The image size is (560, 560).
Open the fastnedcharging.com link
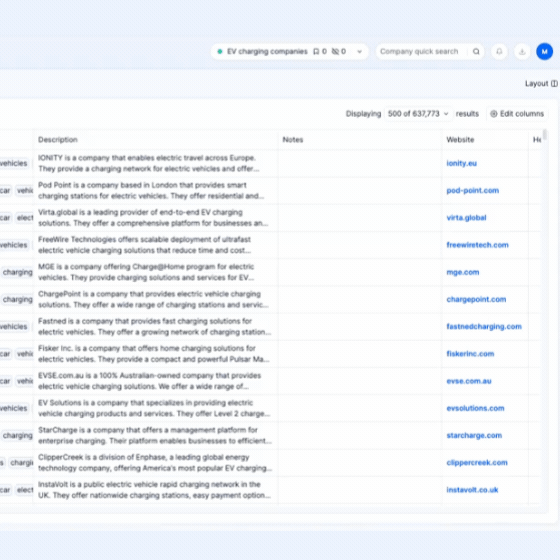click(484, 326)
